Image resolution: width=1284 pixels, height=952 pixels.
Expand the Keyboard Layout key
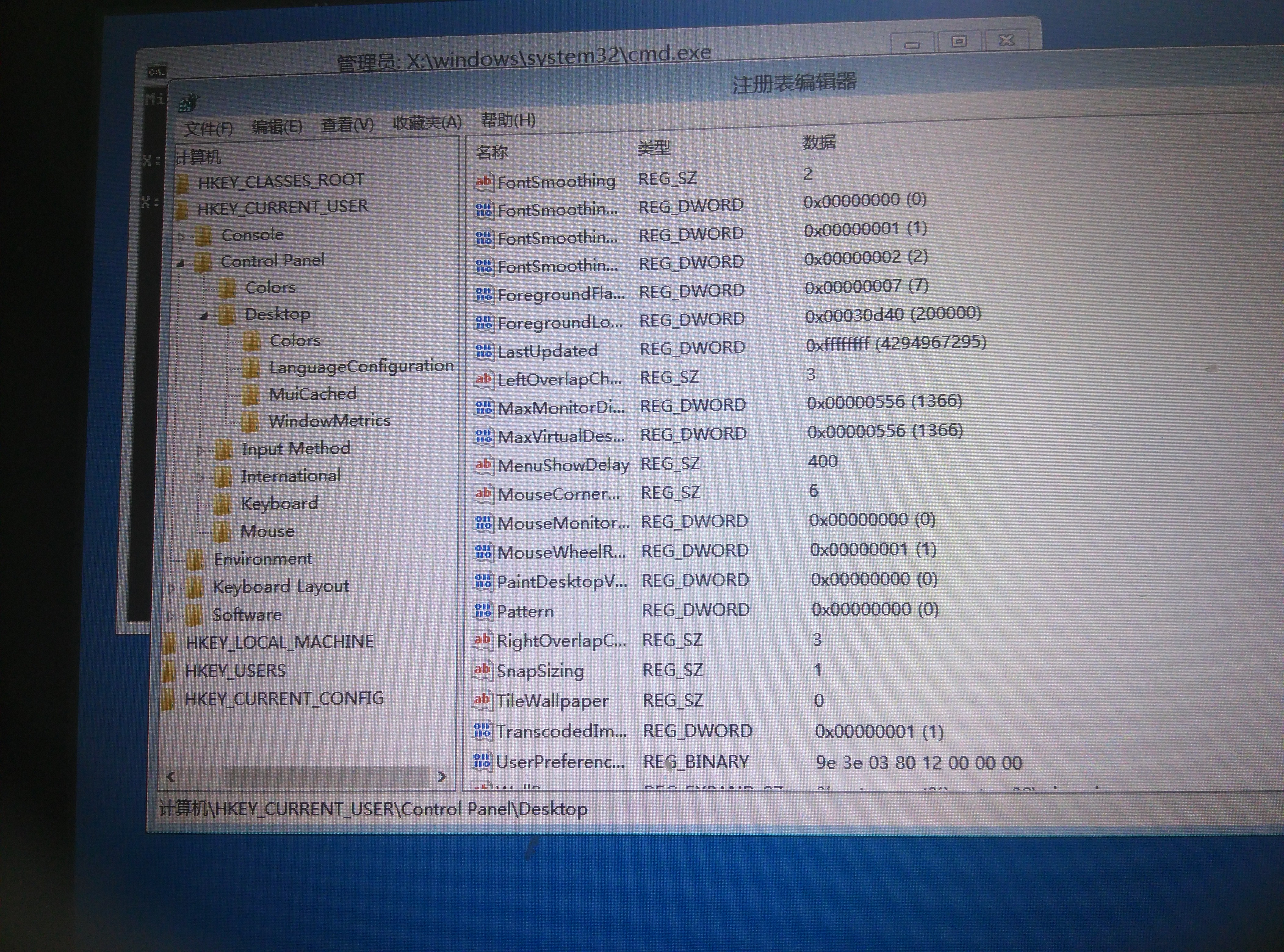click(171, 588)
